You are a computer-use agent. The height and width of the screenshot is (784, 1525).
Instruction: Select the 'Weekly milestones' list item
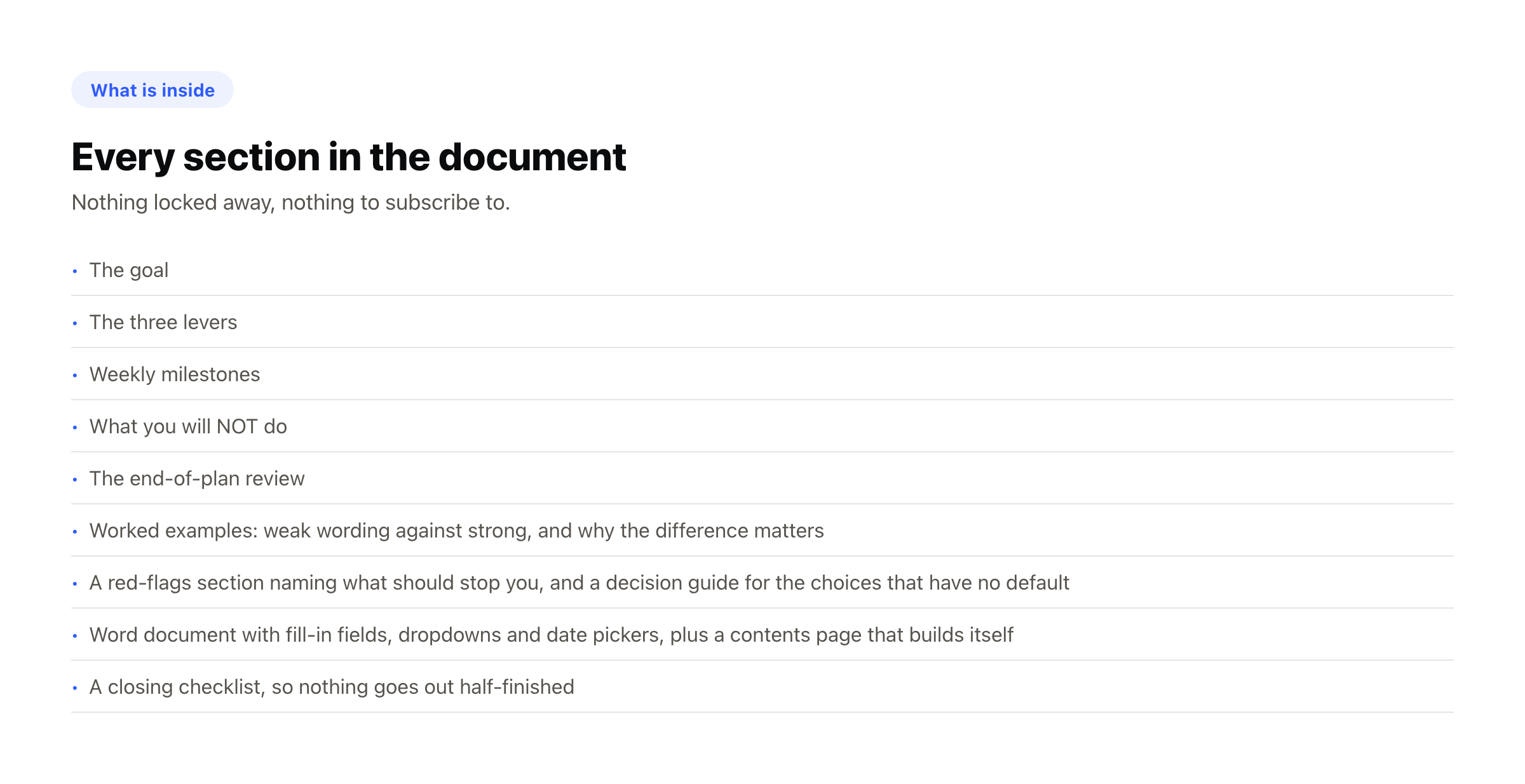pos(762,374)
